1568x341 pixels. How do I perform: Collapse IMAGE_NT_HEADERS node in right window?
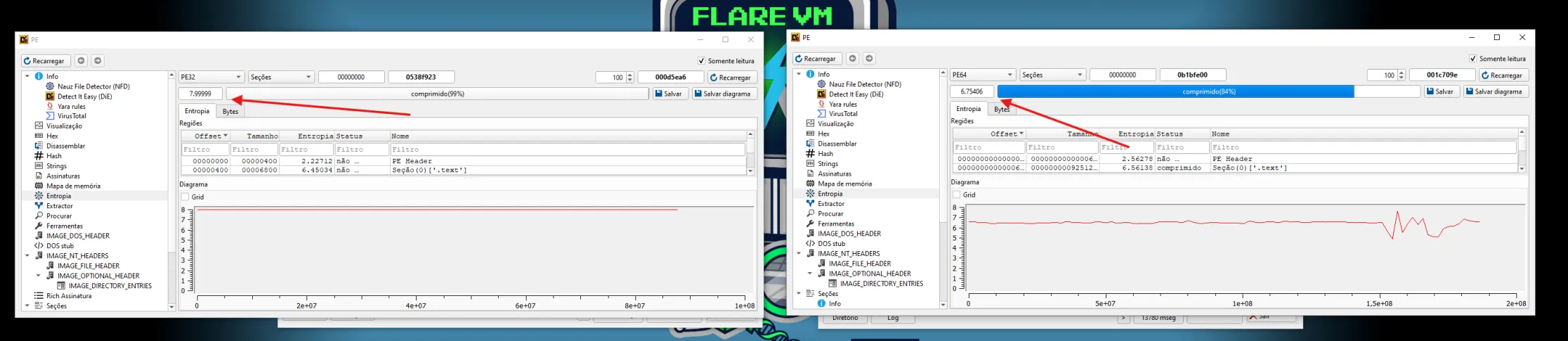[x=799, y=254]
